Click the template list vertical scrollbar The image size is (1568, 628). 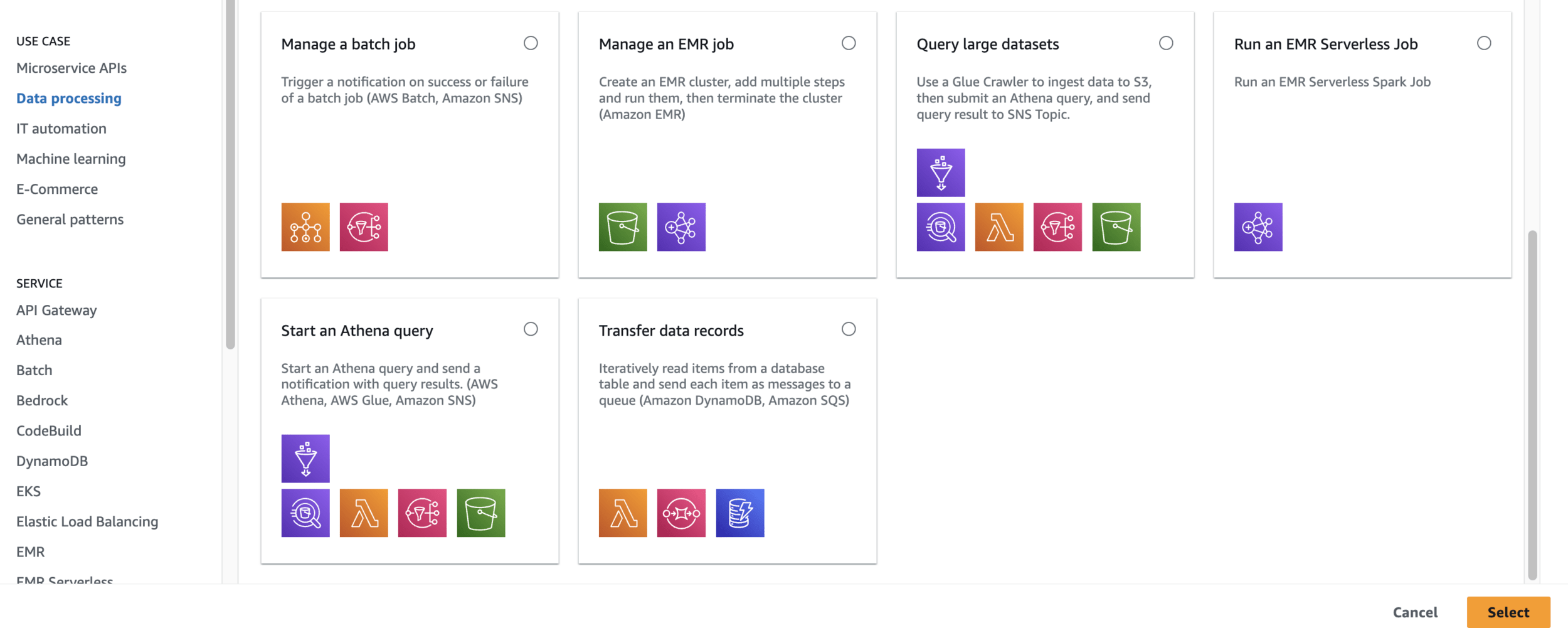(1532, 405)
